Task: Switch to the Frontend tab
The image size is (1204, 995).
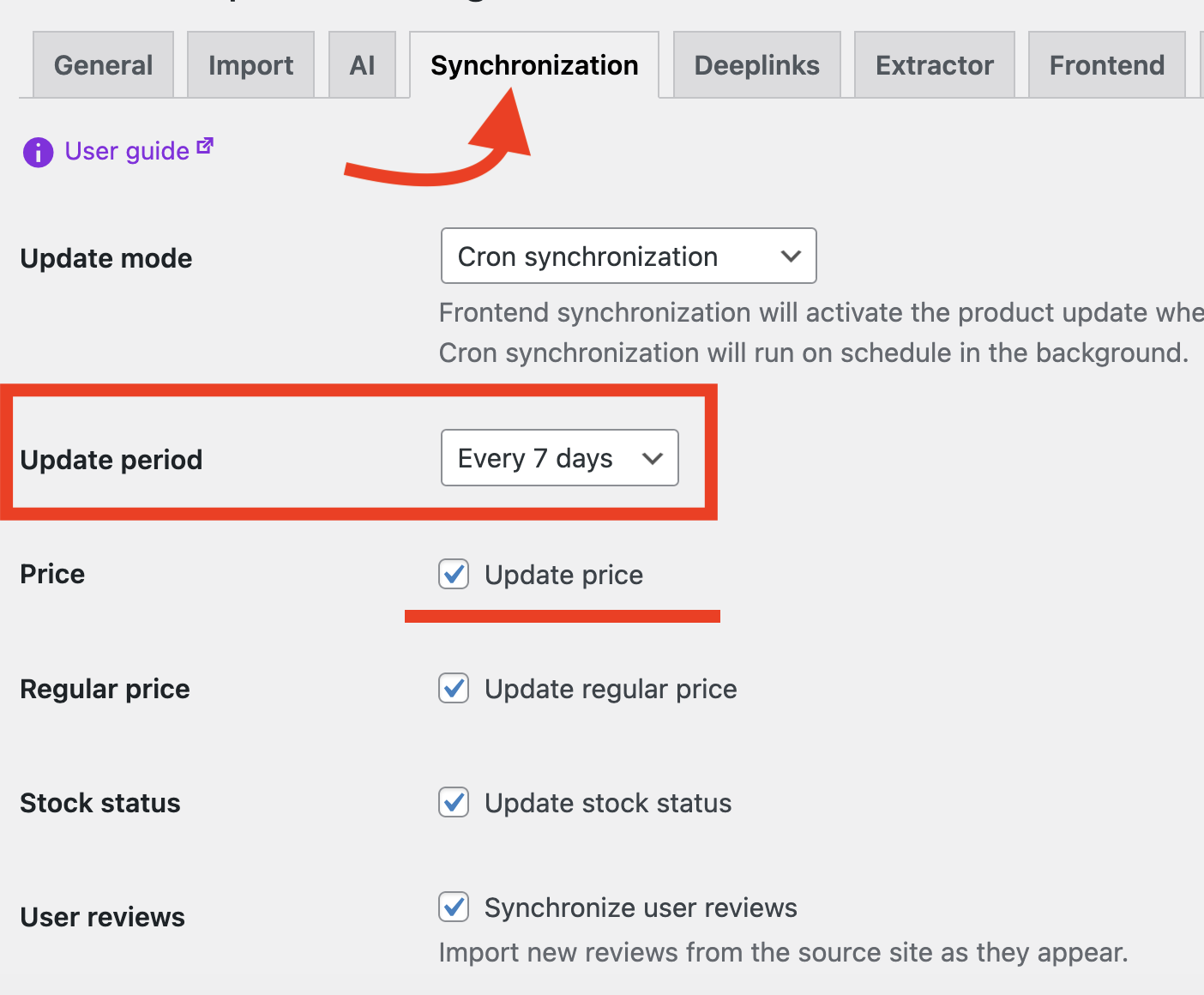Action: (1106, 65)
